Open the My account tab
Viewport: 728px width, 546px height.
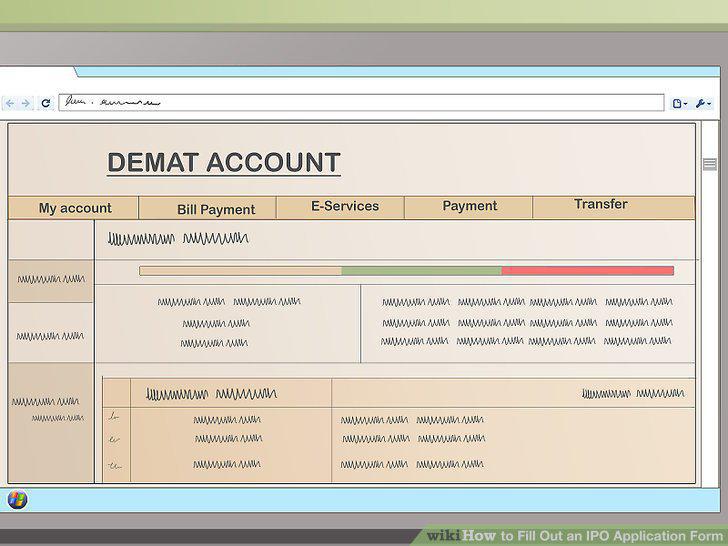coord(73,208)
